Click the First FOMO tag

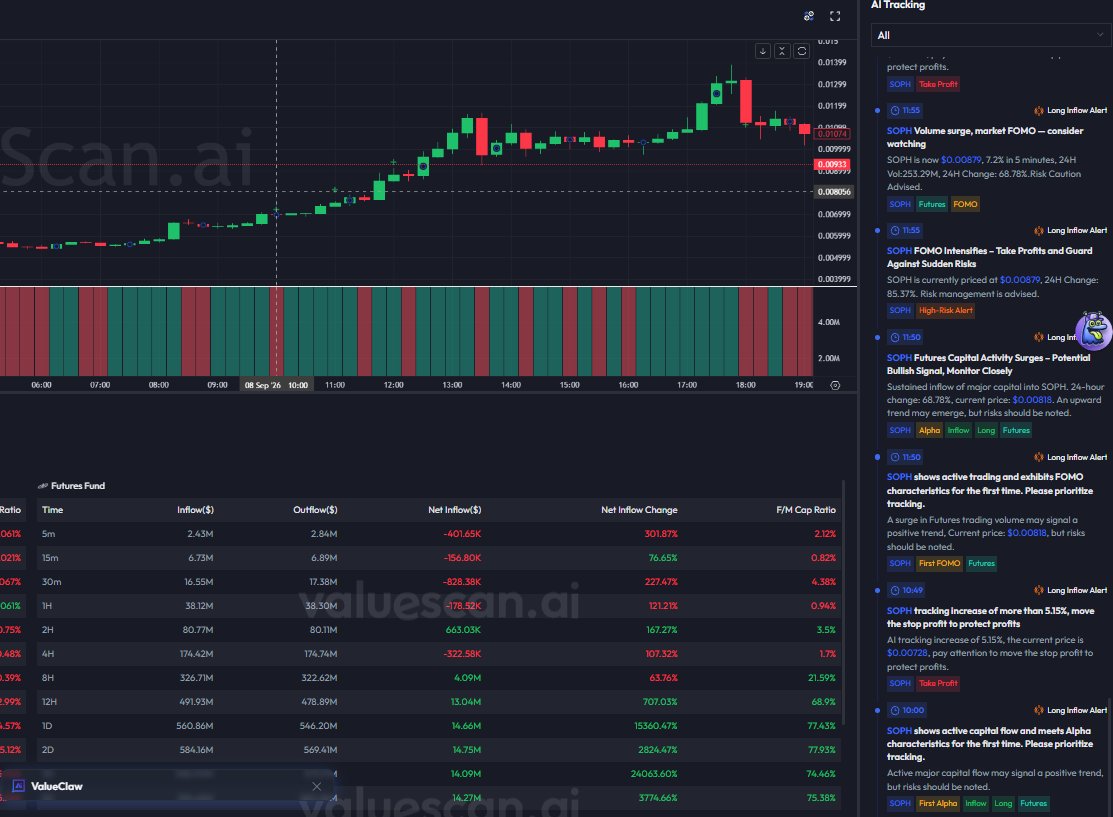click(939, 564)
